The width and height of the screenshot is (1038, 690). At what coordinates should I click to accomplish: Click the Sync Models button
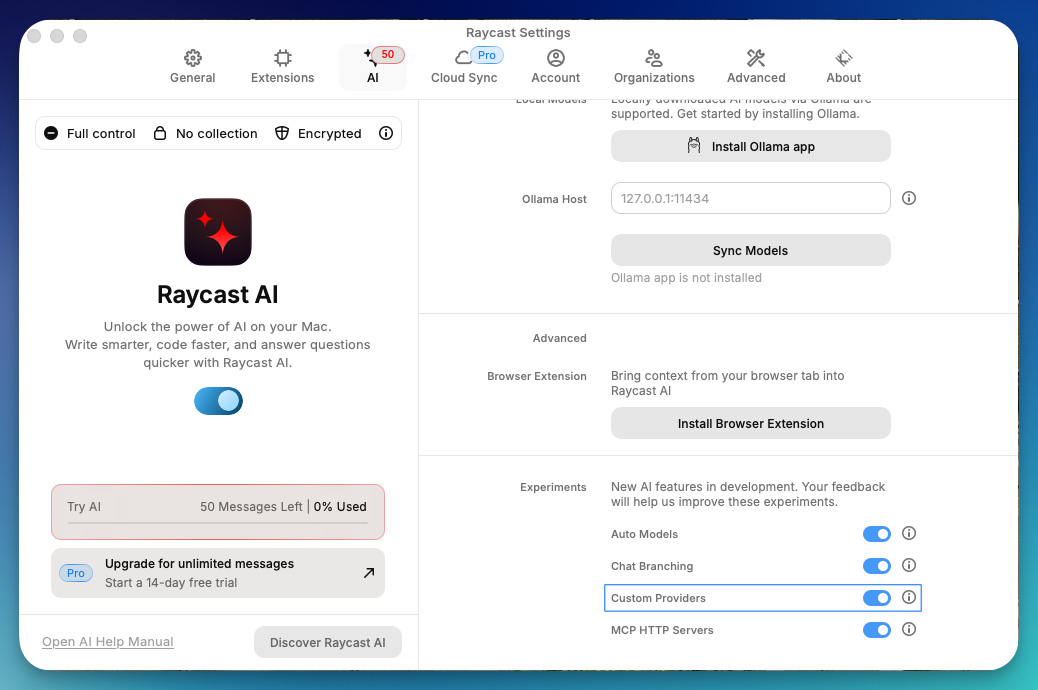(x=750, y=249)
